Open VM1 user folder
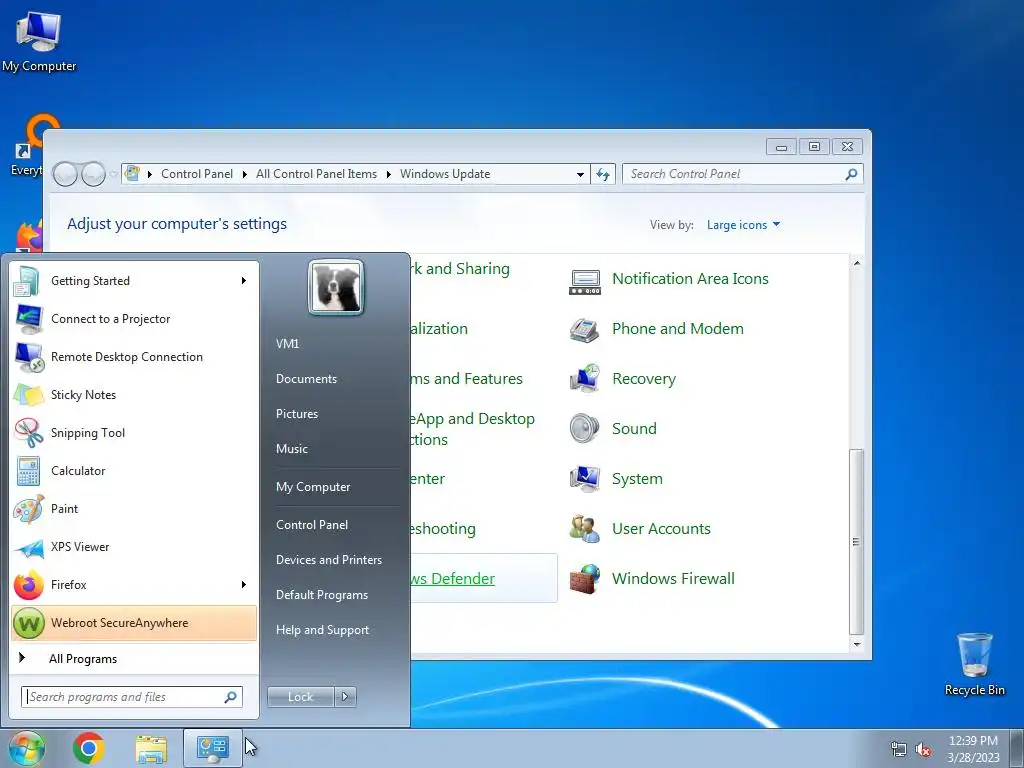The height and width of the screenshot is (768, 1024). [287, 344]
